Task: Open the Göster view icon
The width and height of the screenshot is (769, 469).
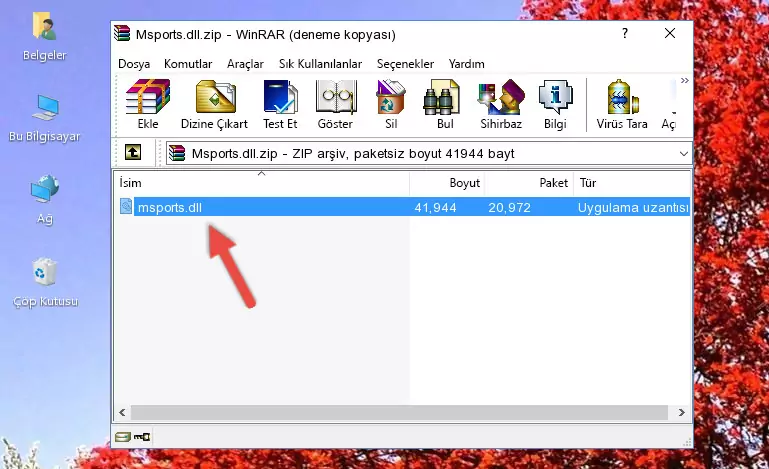Action: [x=335, y=104]
